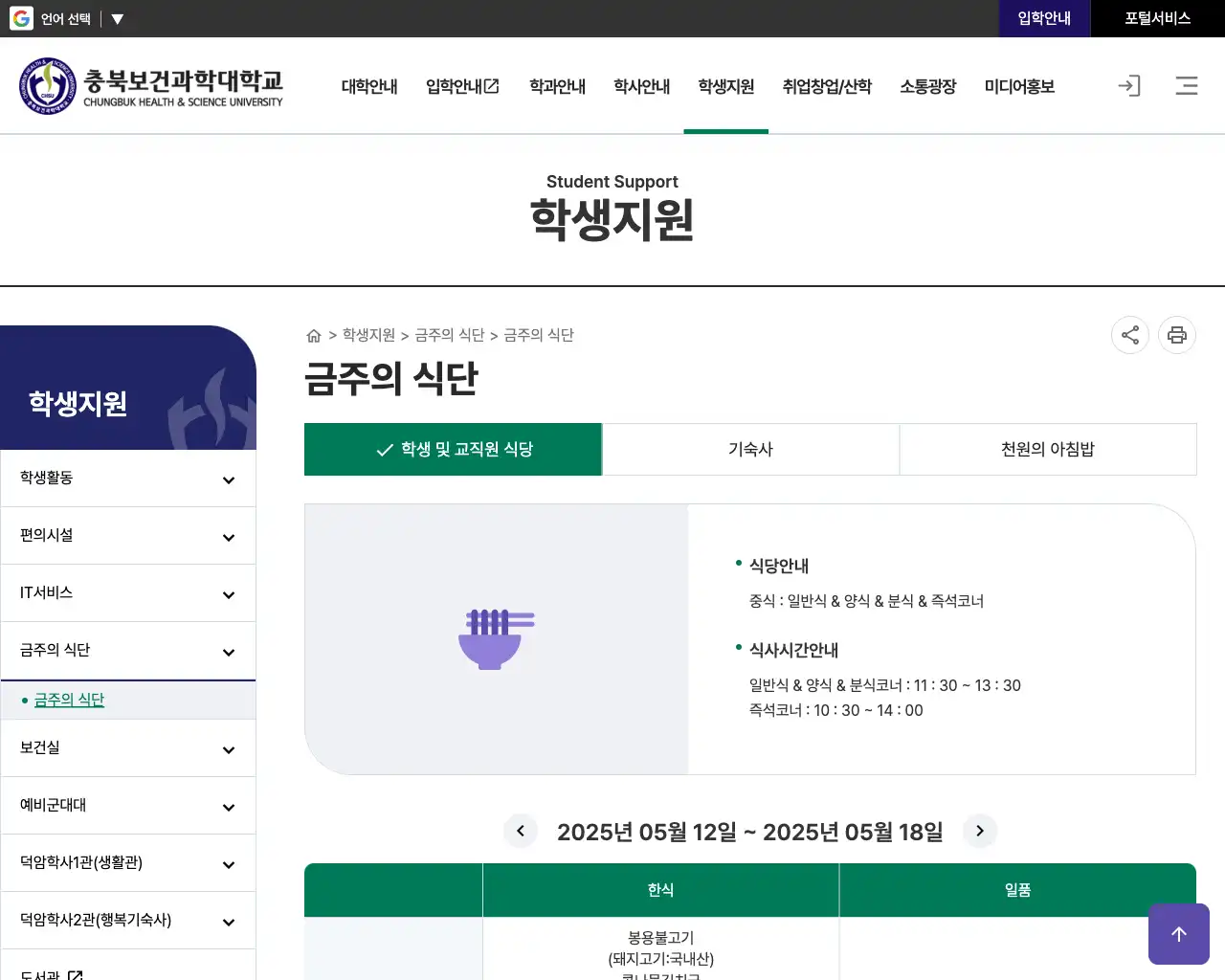The image size is (1225, 980).
Task: Expand the 학생활동 sidebar section
Action: point(128,479)
